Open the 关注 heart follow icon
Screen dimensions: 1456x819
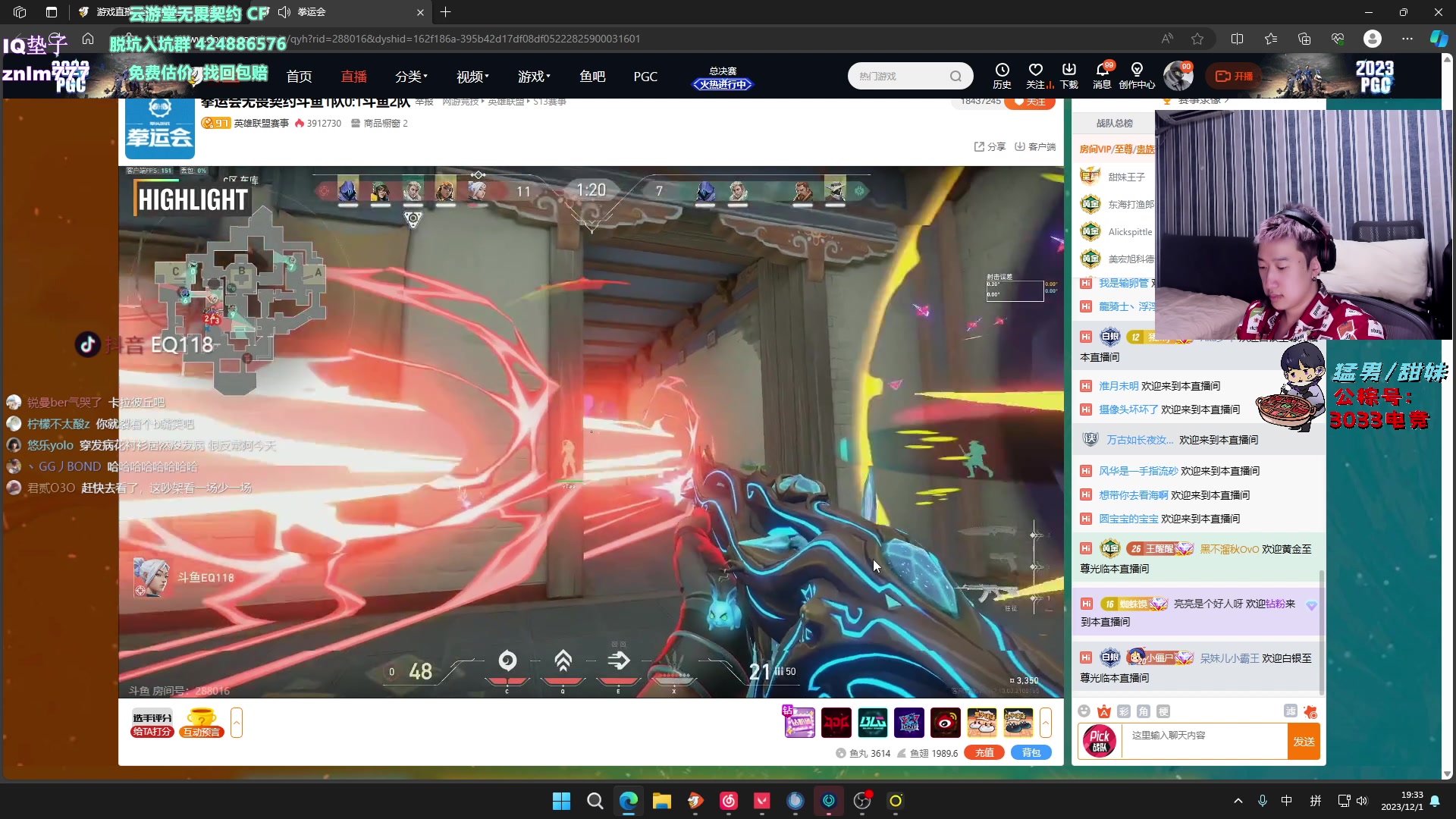[1036, 76]
